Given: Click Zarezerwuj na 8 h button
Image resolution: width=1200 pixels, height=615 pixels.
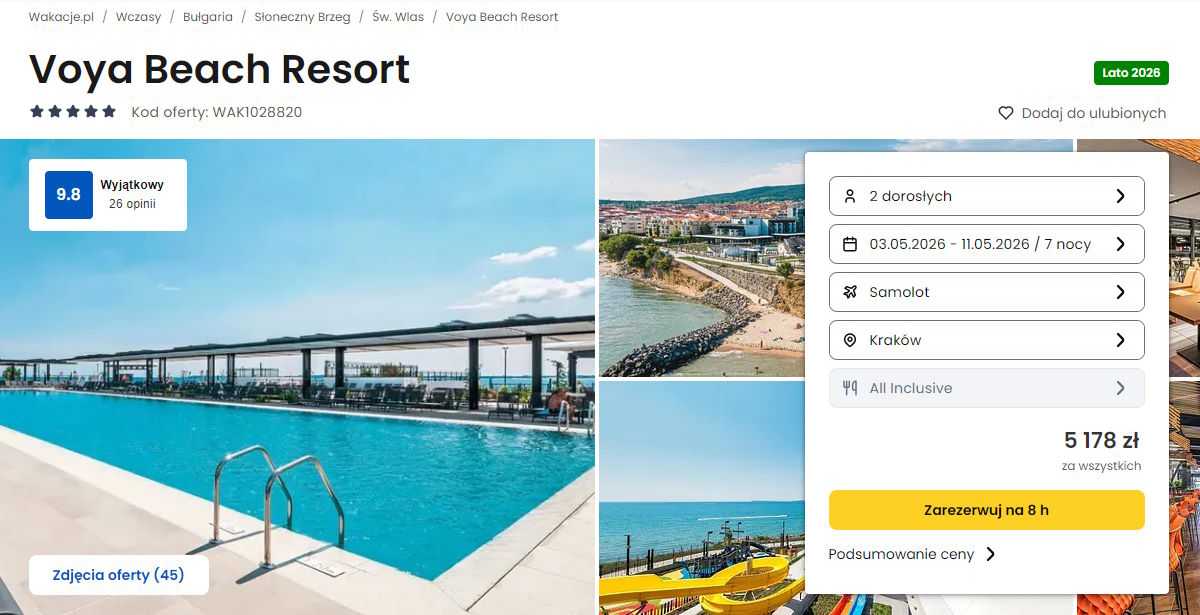Looking at the screenshot, I should point(986,510).
